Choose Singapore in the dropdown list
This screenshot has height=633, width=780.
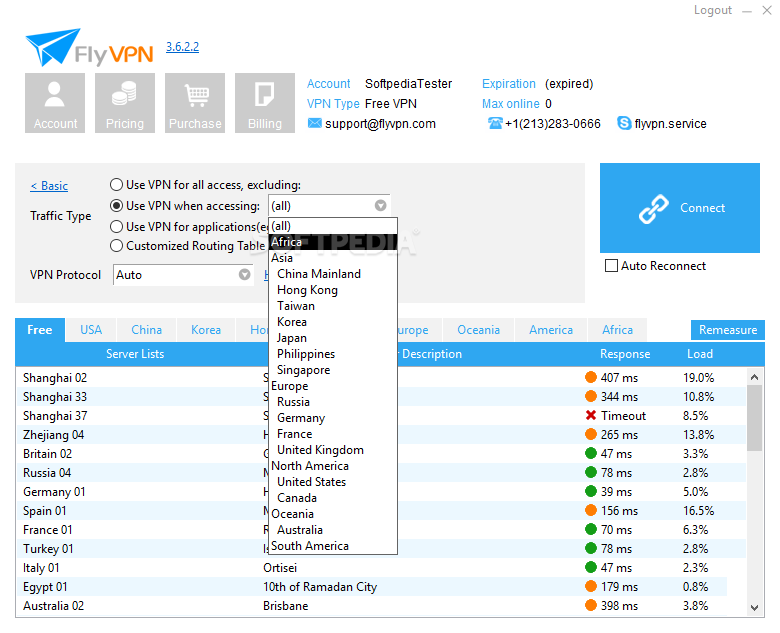point(333,370)
